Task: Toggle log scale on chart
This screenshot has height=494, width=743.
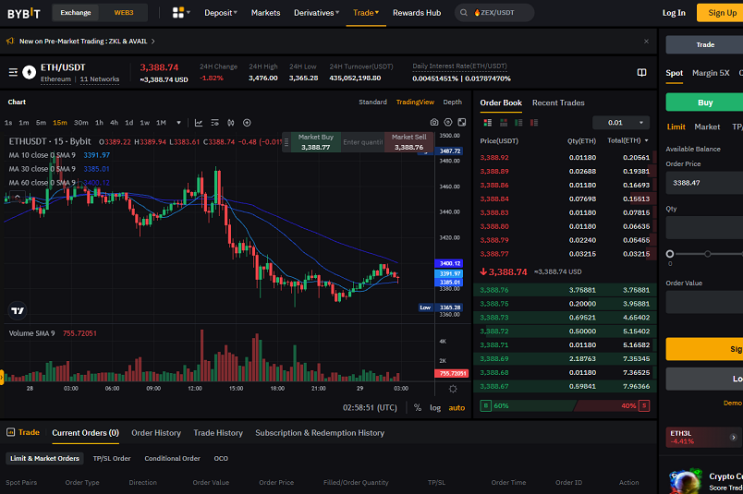Action: (435, 407)
